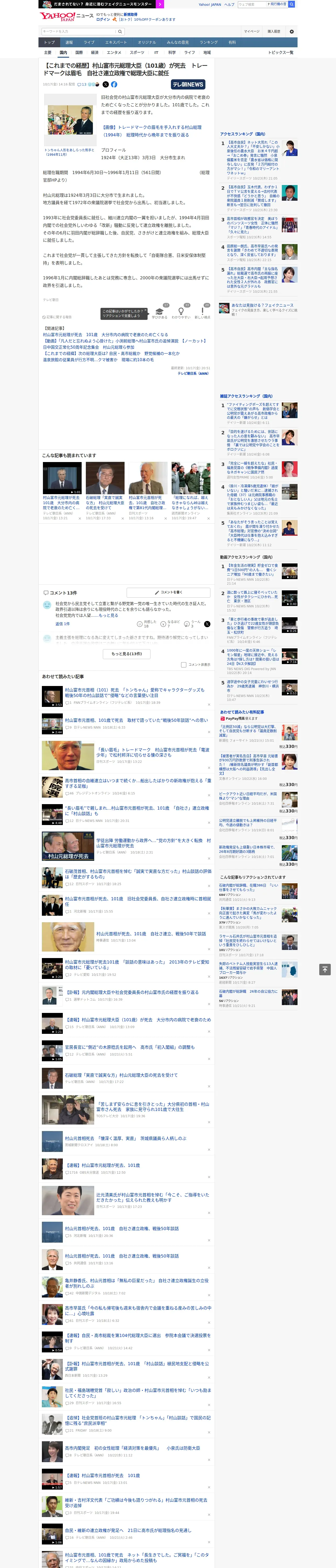Select the 速報 navigation tab

(69, 43)
